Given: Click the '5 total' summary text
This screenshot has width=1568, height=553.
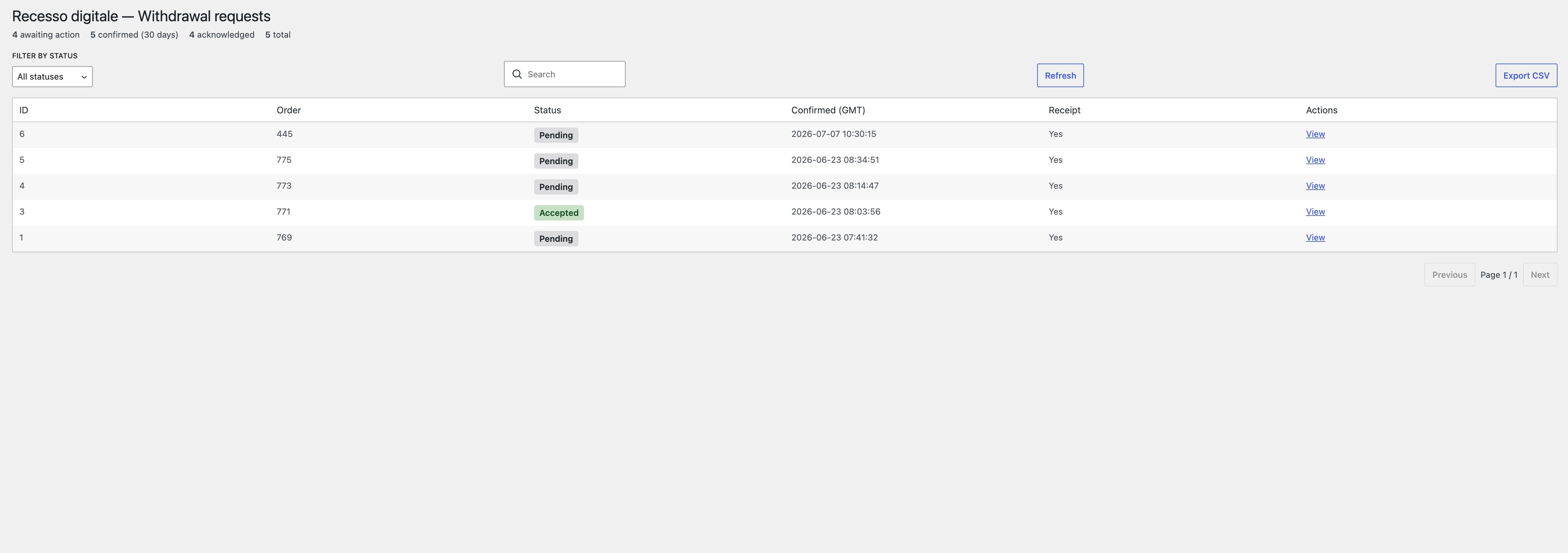Looking at the screenshot, I should 278,35.
